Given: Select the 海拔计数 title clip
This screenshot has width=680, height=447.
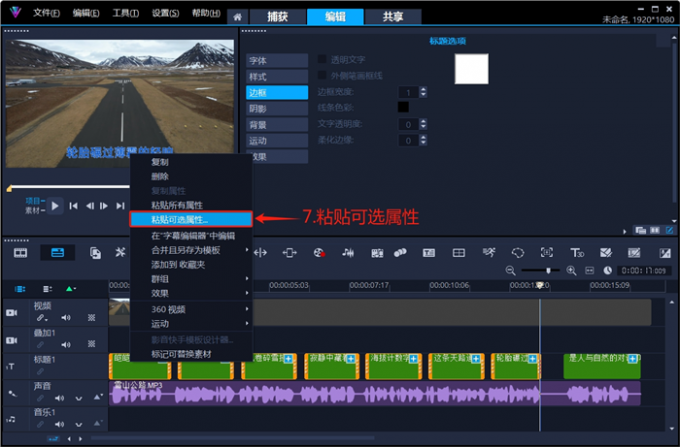Looking at the screenshot, I should (x=393, y=366).
